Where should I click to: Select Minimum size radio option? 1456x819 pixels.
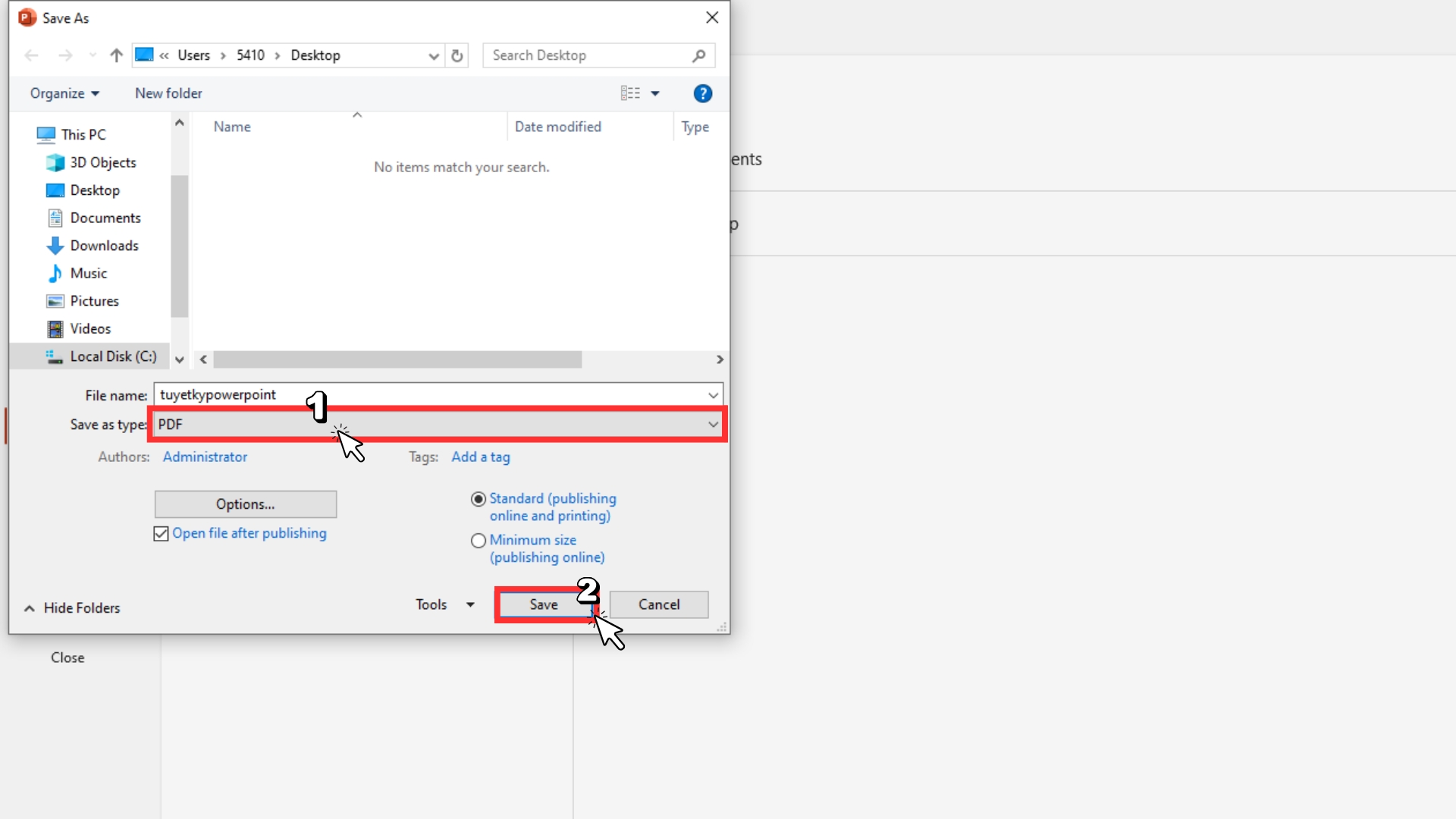tap(479, 541)
